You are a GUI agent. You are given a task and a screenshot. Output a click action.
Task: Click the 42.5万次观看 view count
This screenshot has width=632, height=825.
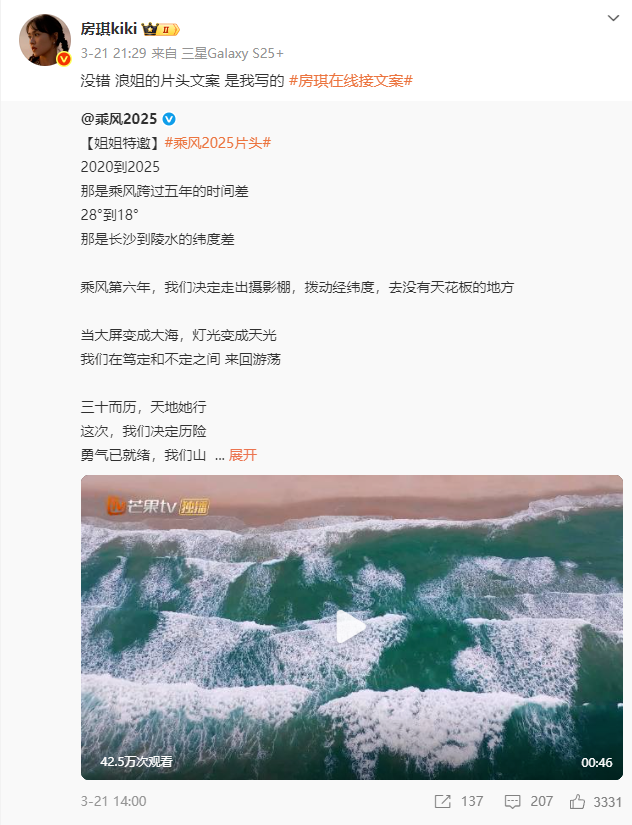pyautogui.click(x=136, y=761)
